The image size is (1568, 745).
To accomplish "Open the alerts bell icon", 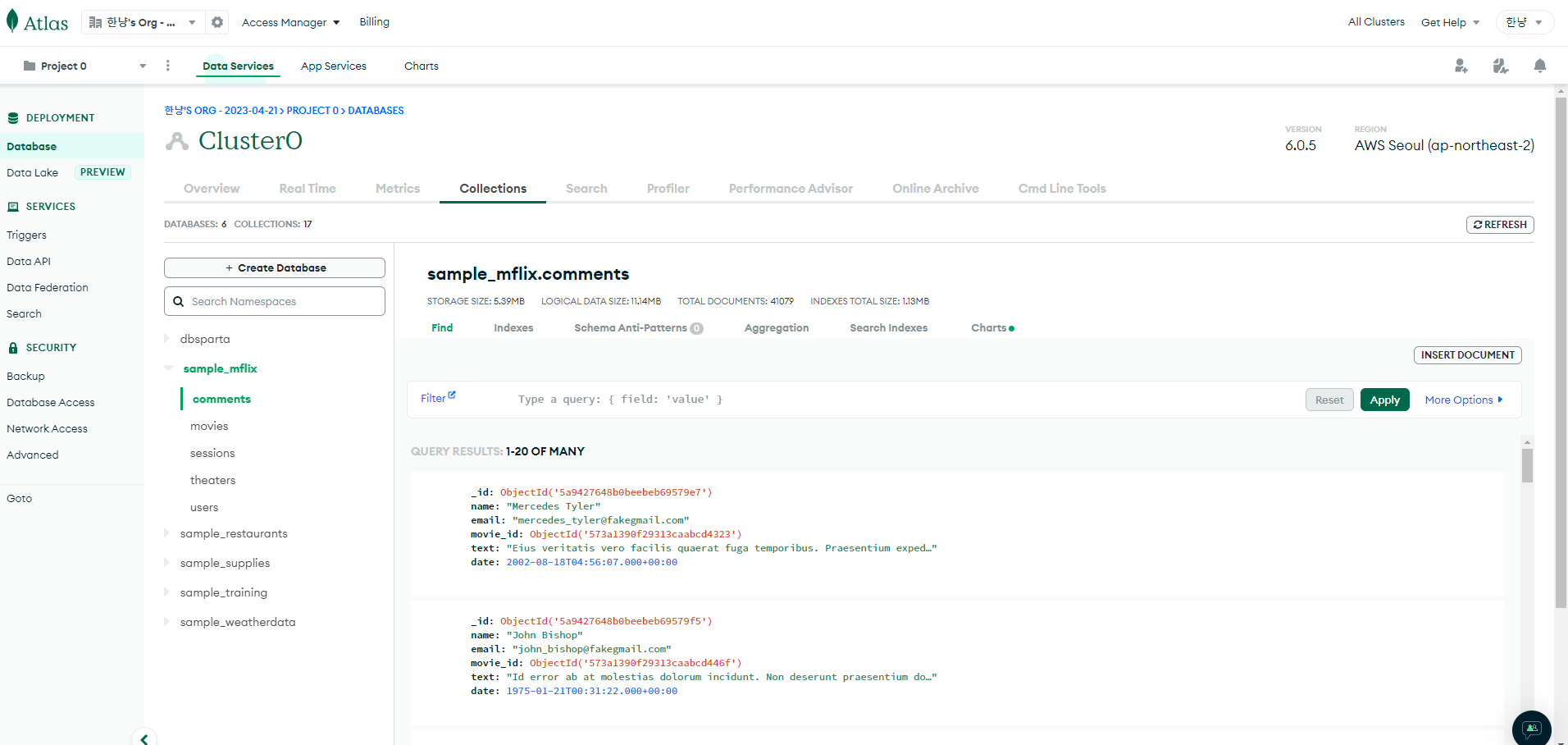I will pos(1540,66).
